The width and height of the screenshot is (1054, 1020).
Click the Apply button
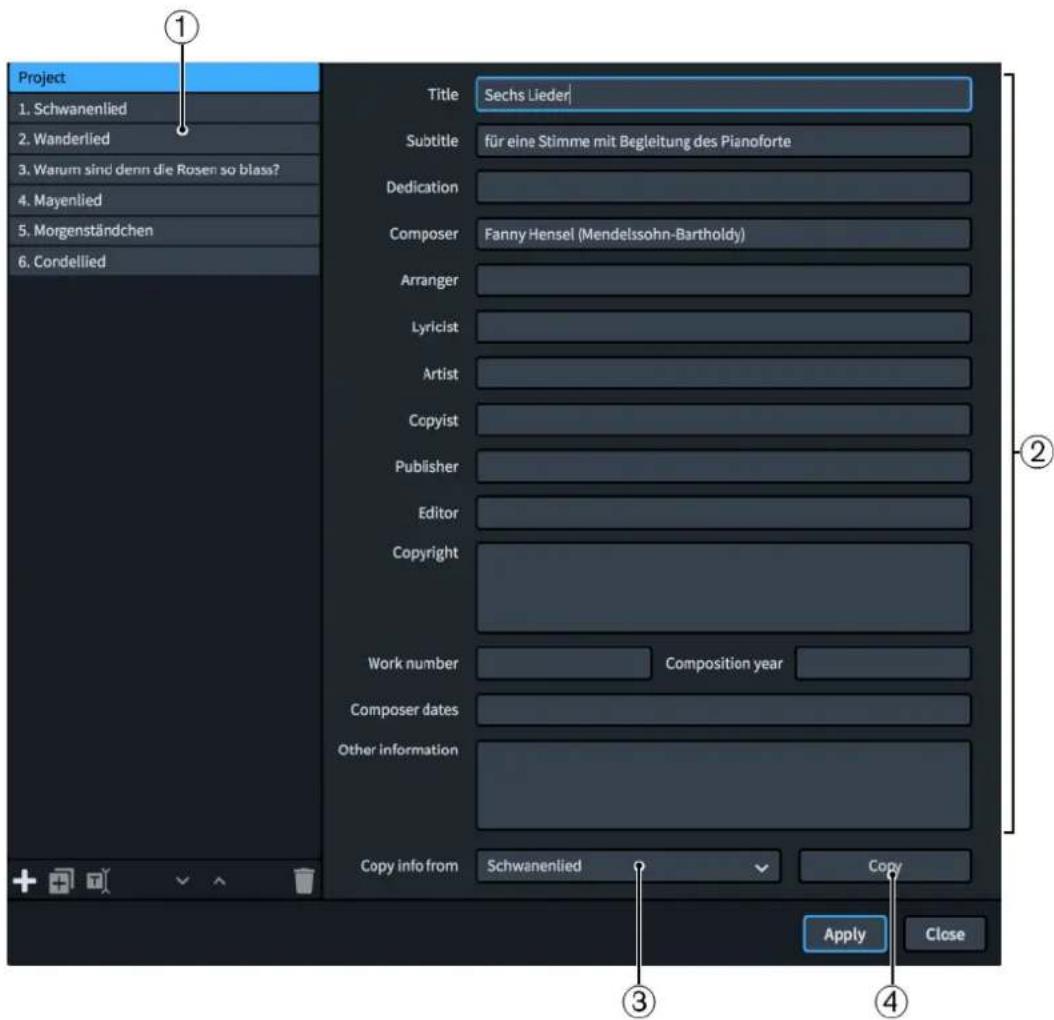[x=844, y=934]
